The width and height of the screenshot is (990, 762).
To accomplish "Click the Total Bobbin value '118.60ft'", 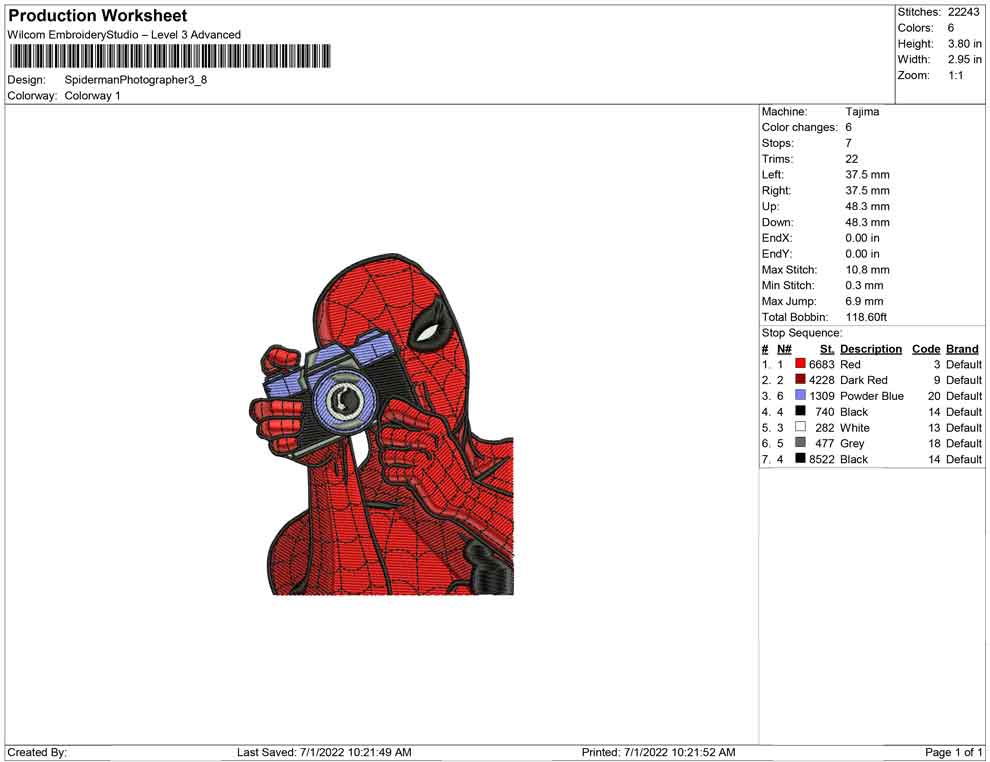I will tap(866, 317).
